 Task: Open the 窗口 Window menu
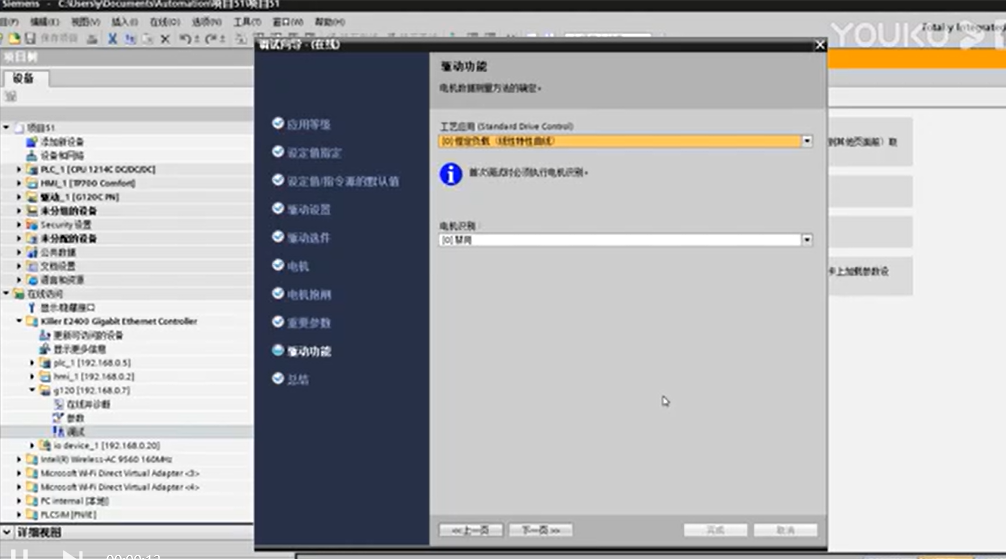click(287, 22)
